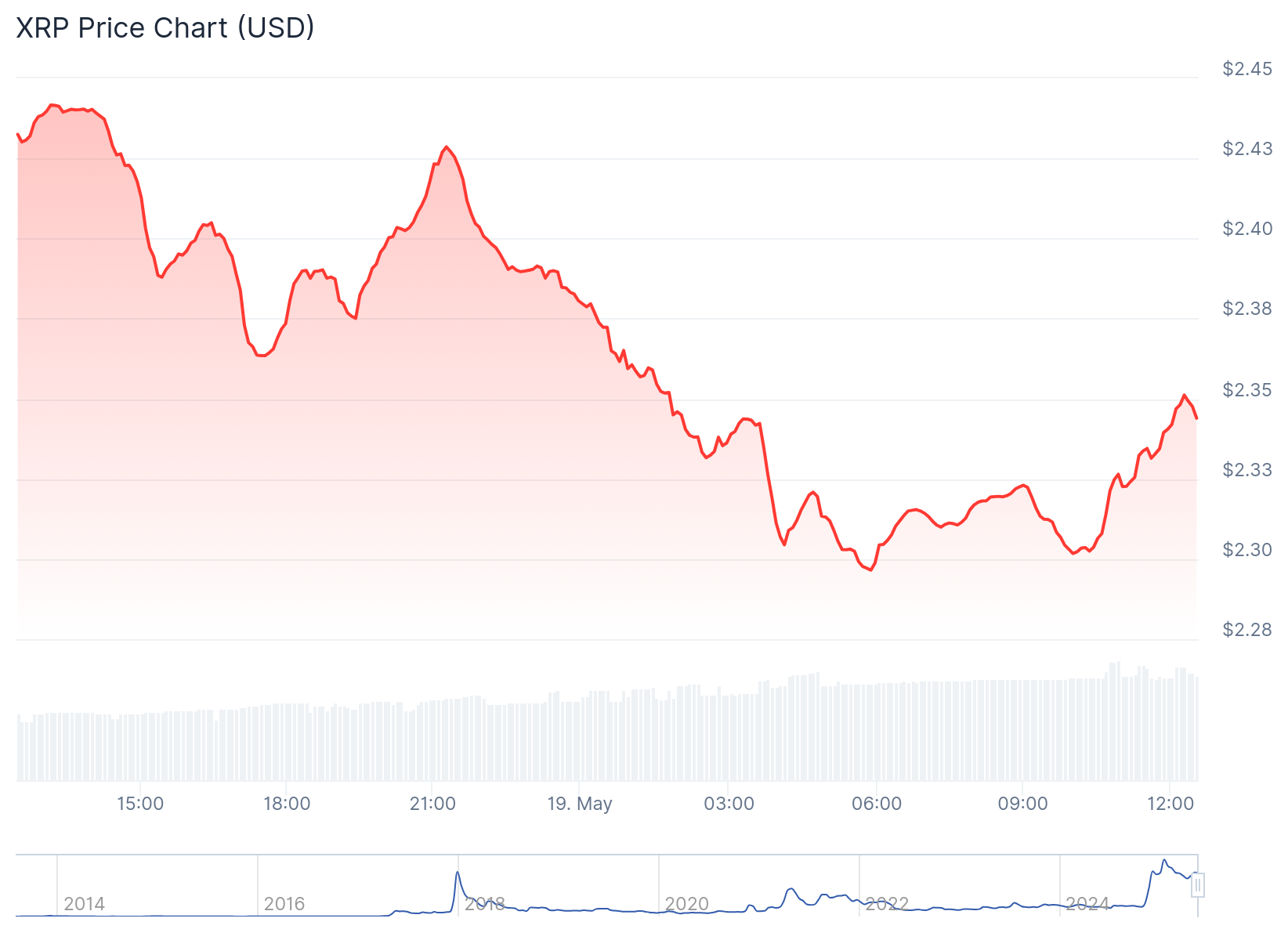
Task: Click the 2020 label in navigator
Action: [x=686, y=904]
